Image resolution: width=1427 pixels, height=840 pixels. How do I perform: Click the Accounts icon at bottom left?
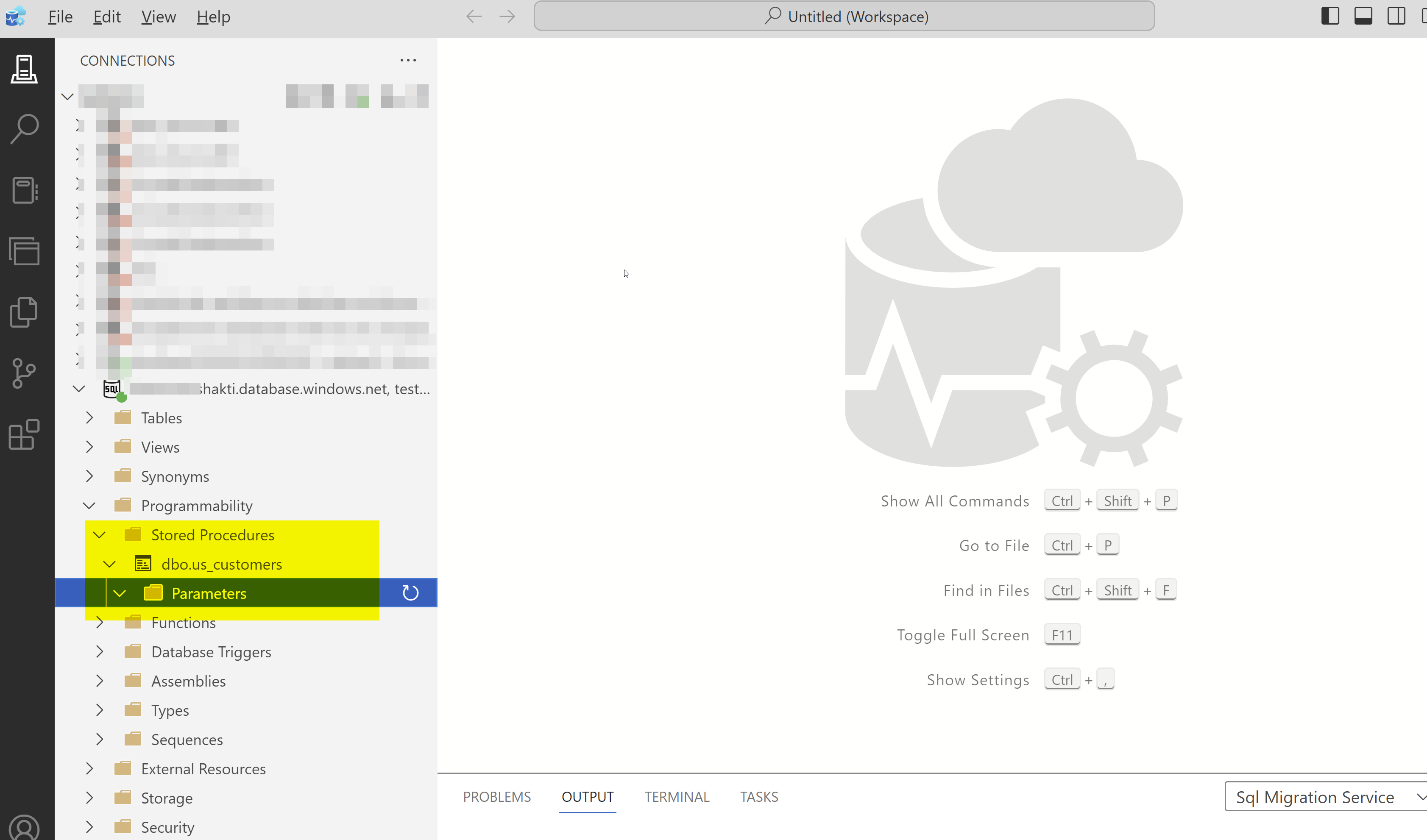[24, 828]
